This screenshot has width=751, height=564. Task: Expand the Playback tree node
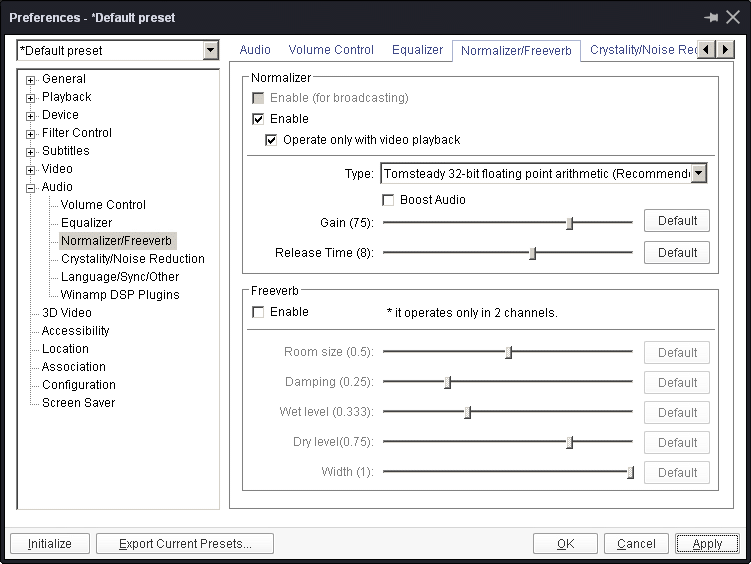coord(30,98)
